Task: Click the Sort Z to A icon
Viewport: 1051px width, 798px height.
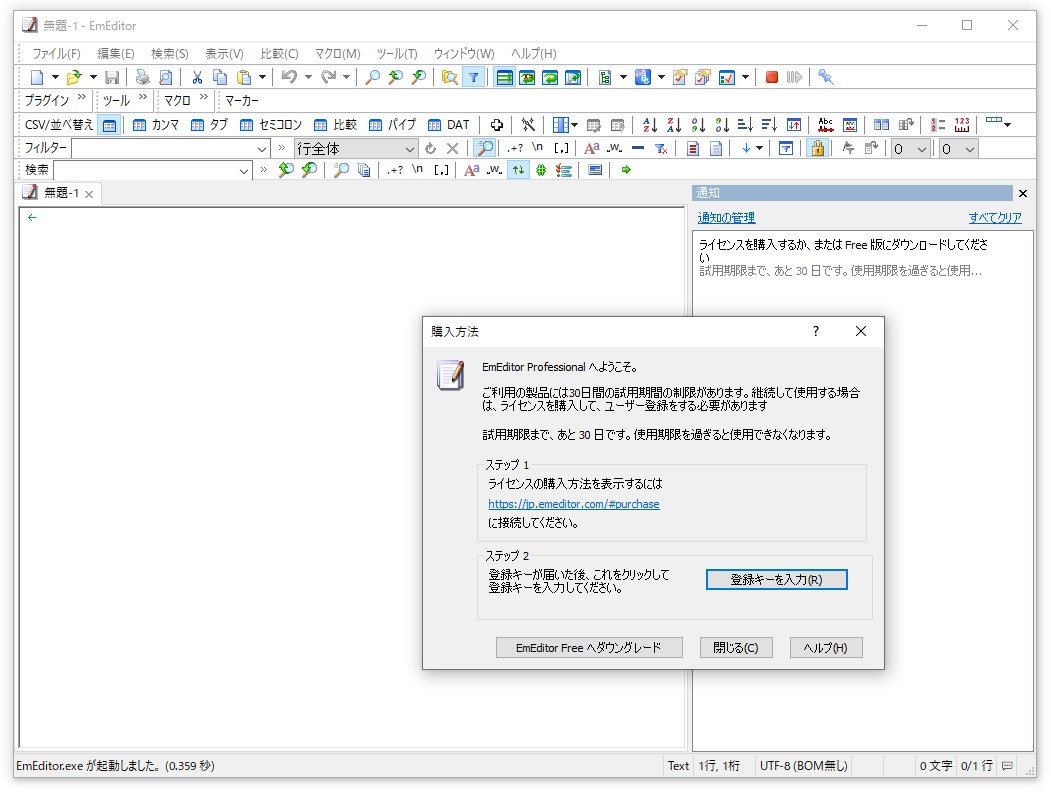Action: 674,125
